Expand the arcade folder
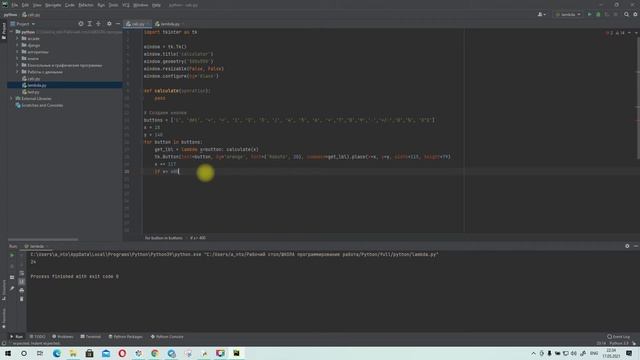The image size is (640, 360). [18, 38]
